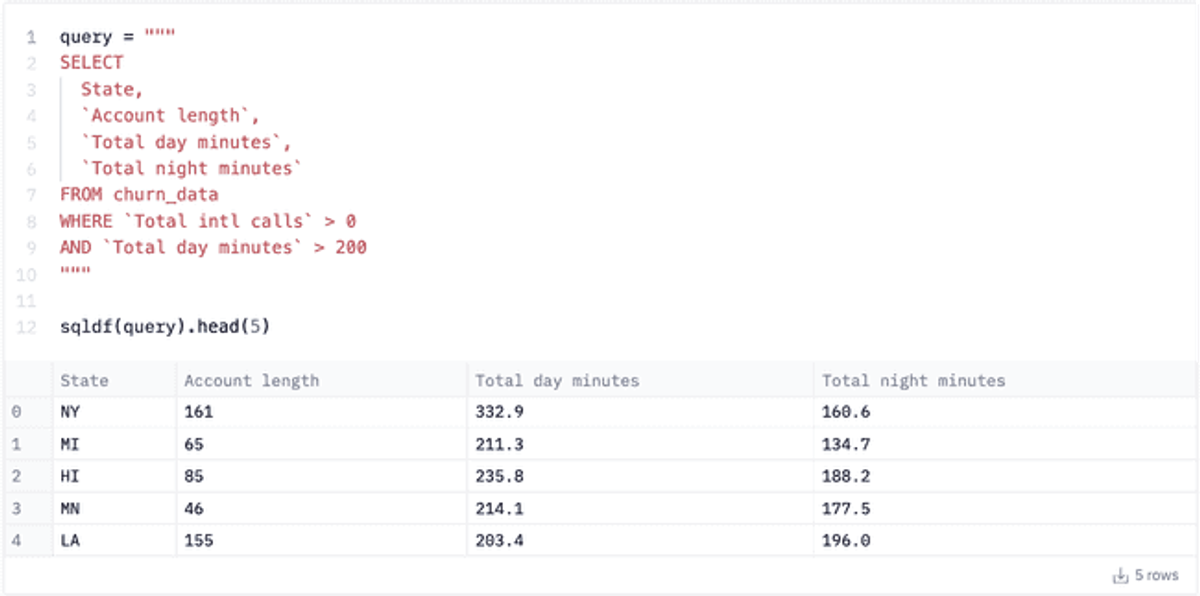The image size is (1200, 596).
Task: Select the 332.9 day minutes cell
Action: coord(640,411)
